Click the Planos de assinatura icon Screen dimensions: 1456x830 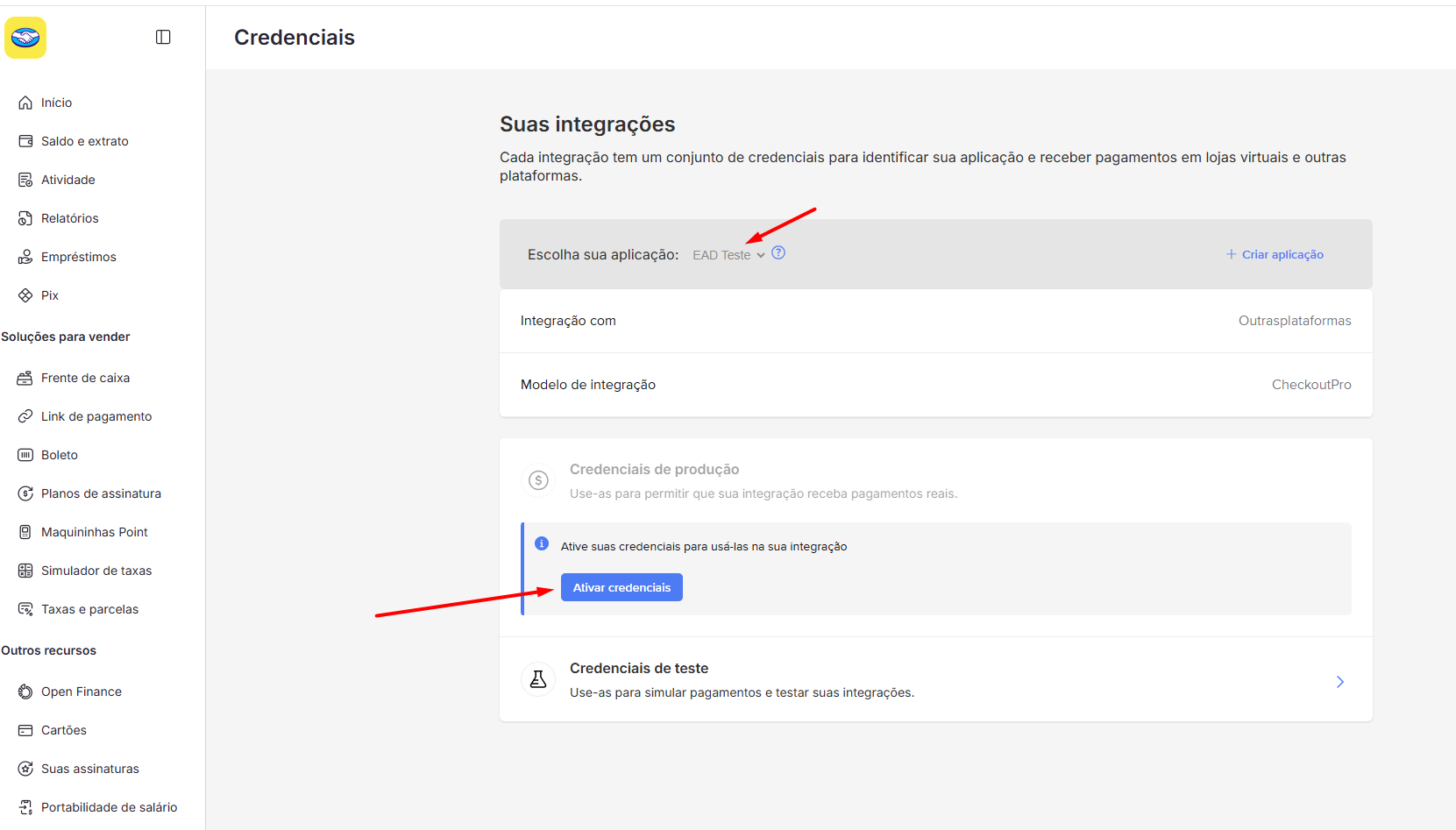25,493
